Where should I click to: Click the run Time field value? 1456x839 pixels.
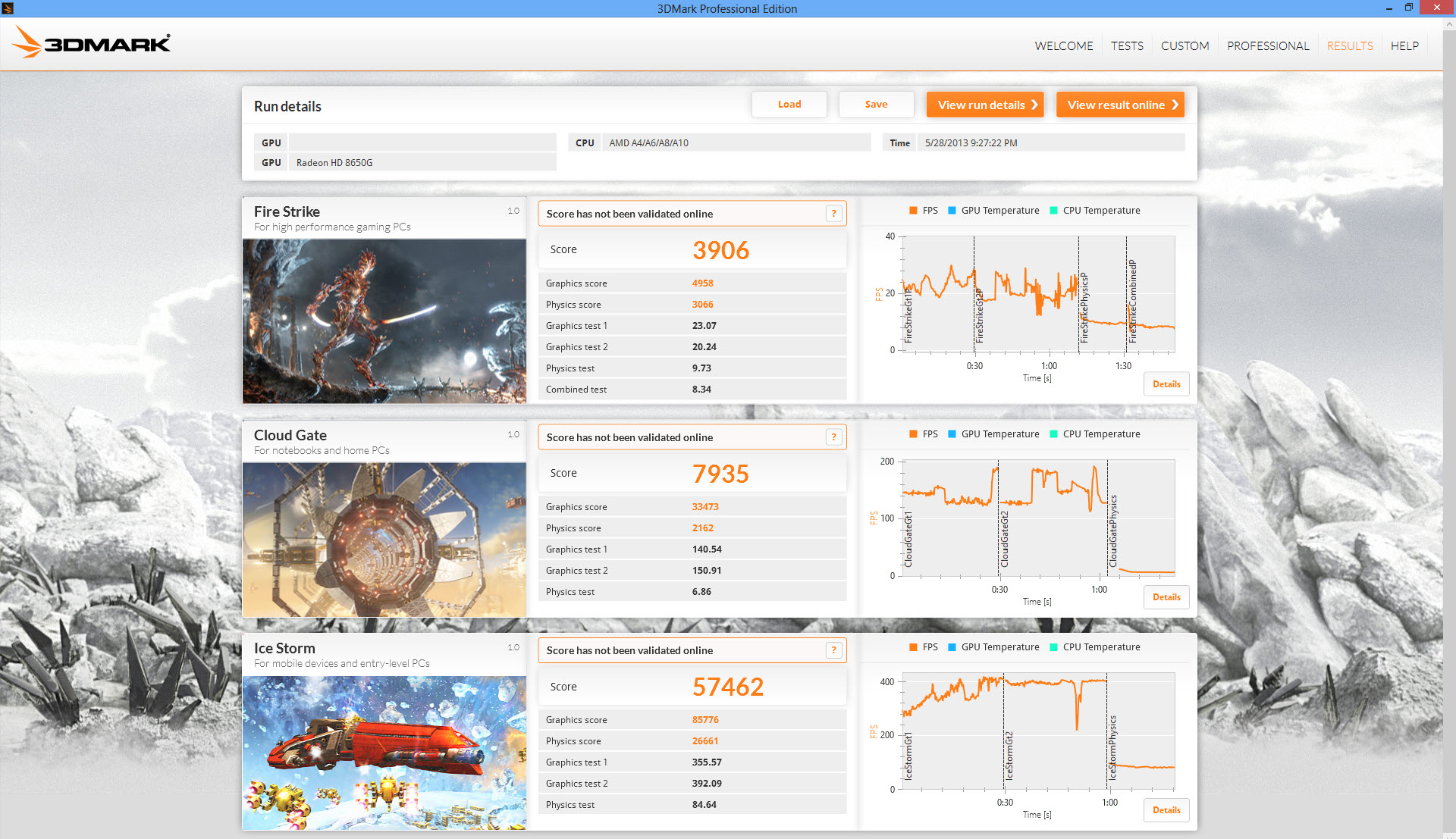tap(1051, 142)
